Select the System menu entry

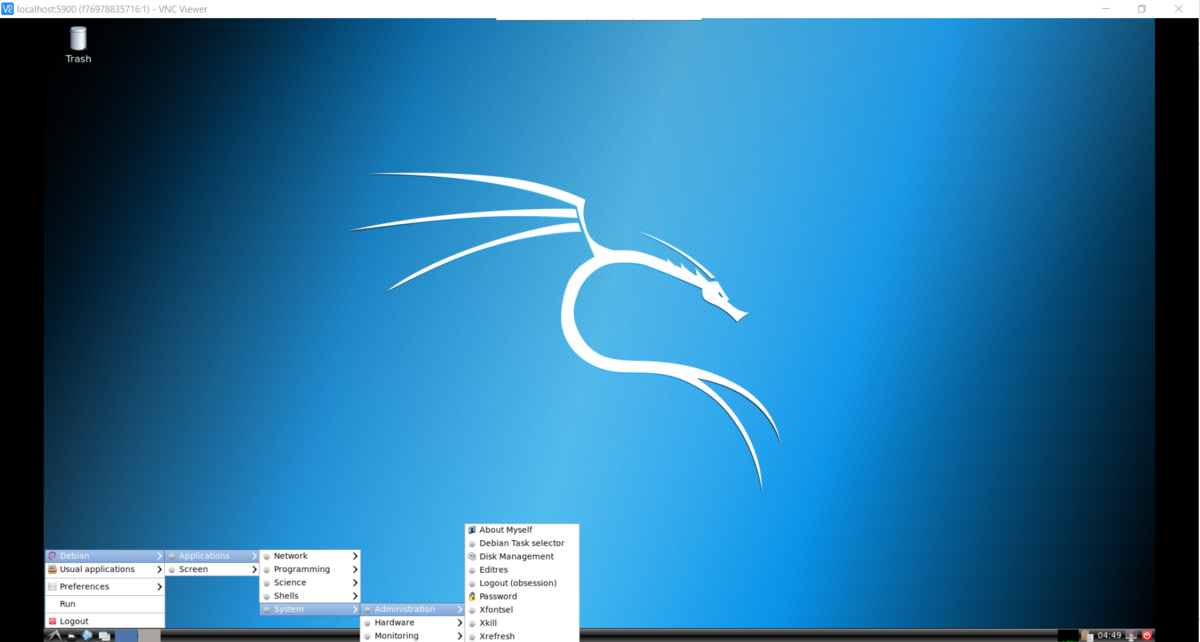tap(310, 609)
